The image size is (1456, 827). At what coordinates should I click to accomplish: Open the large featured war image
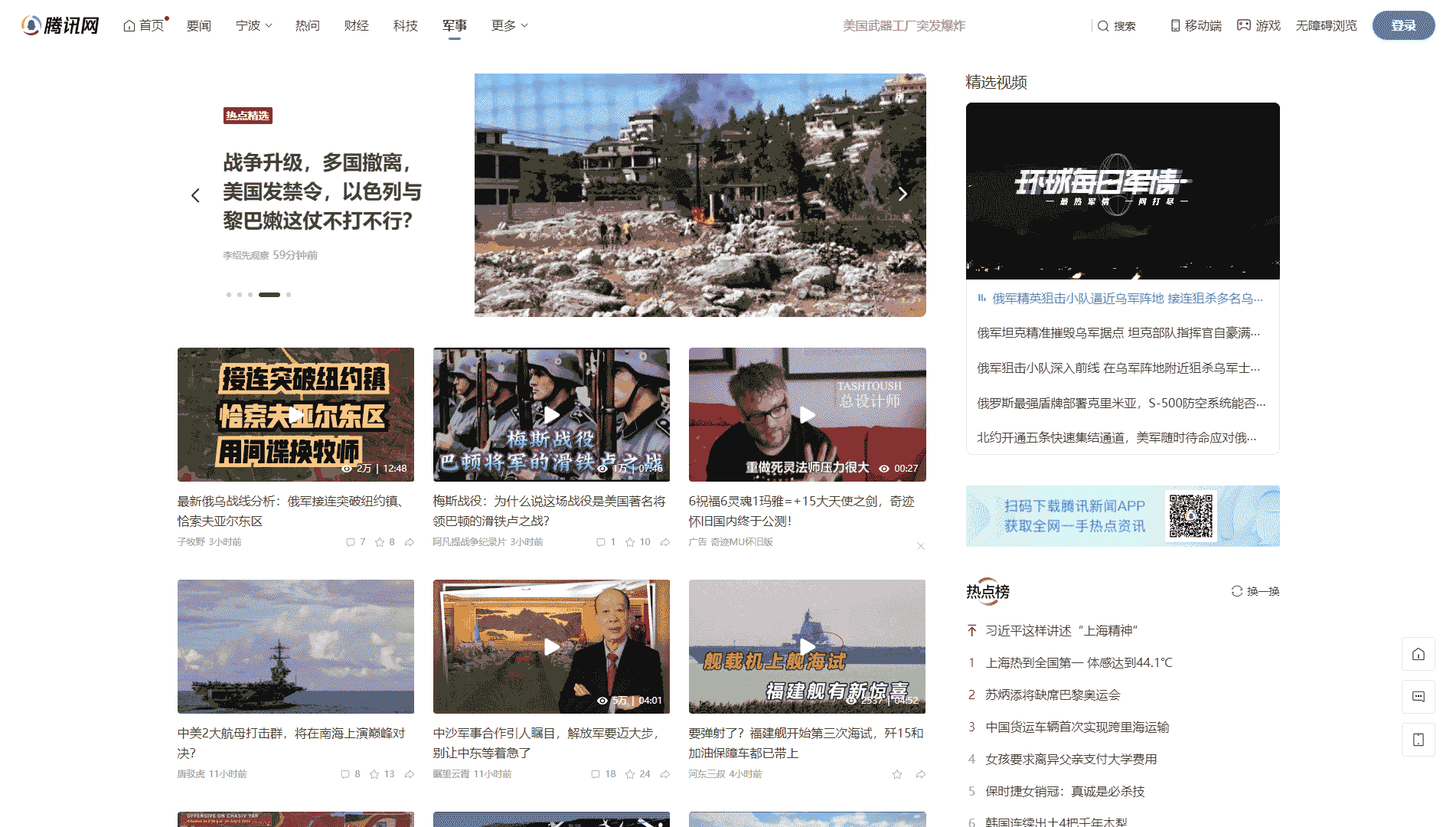click(x=700, y=195)
